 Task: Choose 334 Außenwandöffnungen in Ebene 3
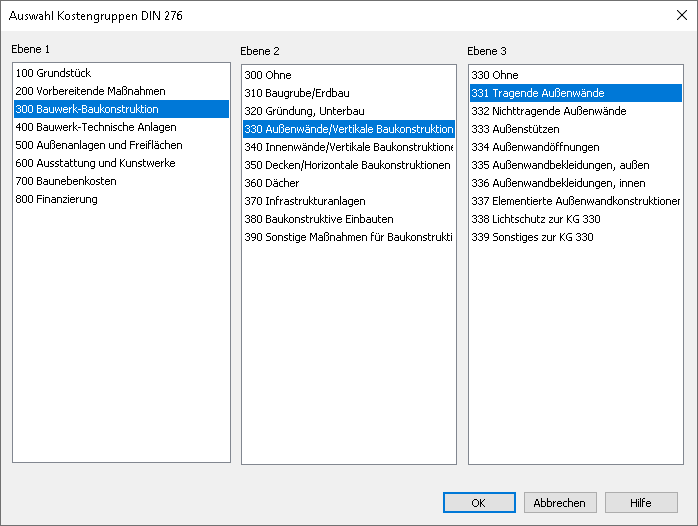pyautogui.click(x=576, y=147)
